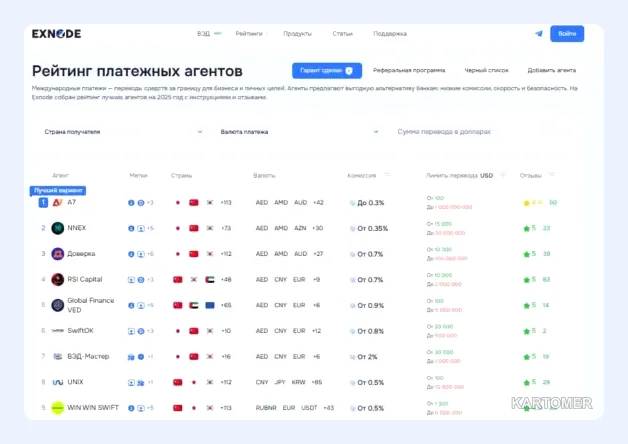This screenshot has height=444, width=628.
Task: Click the EXNODE logo
Action: click(x=56, y=34)
